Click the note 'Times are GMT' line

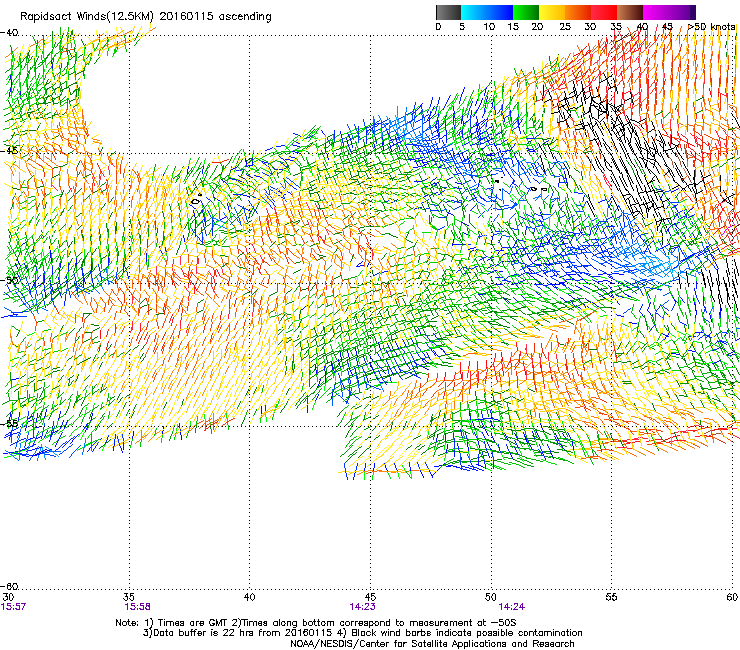[x=316, y=623]
